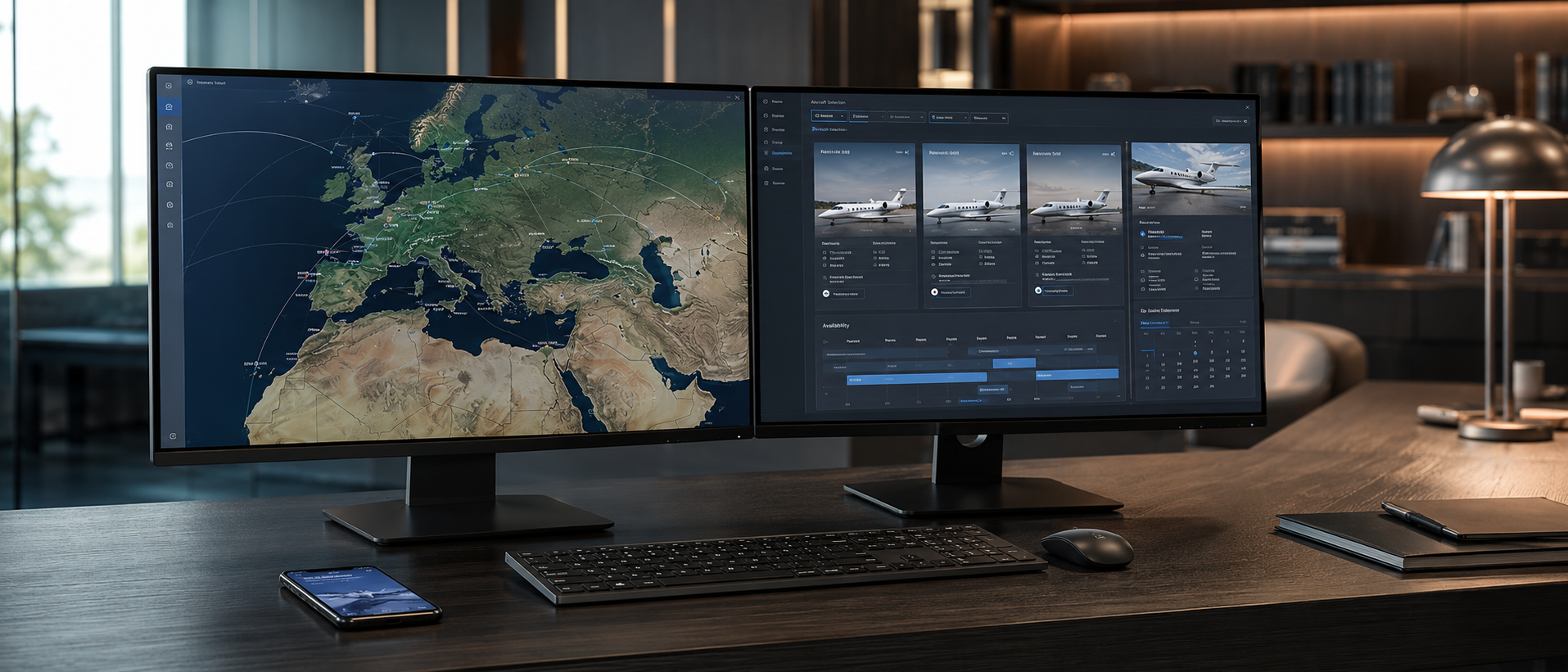The height and width of the screenshot is (672, 1568).
Task: Click the topmost sidebar icon on the map monitor
Action: pyautogui.click(x=169, y=86)
